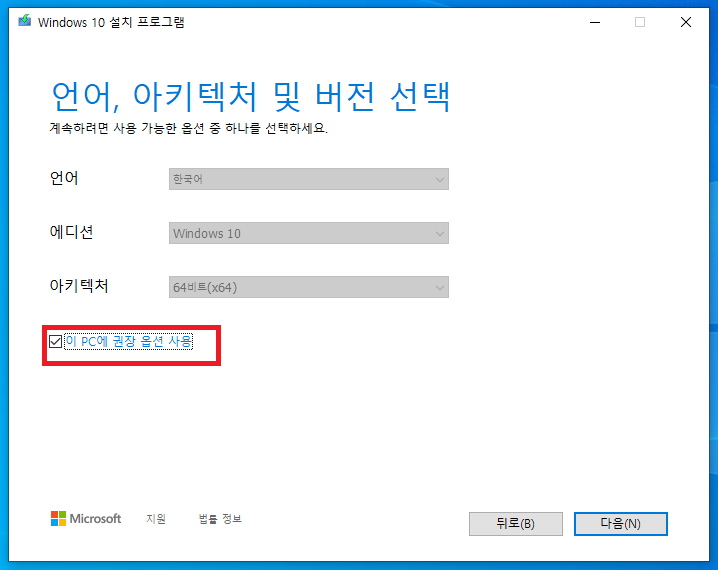Minimize the Windows 10 setup window
The width and height of the screenshot is (718, 570).
tap(595, 22)
